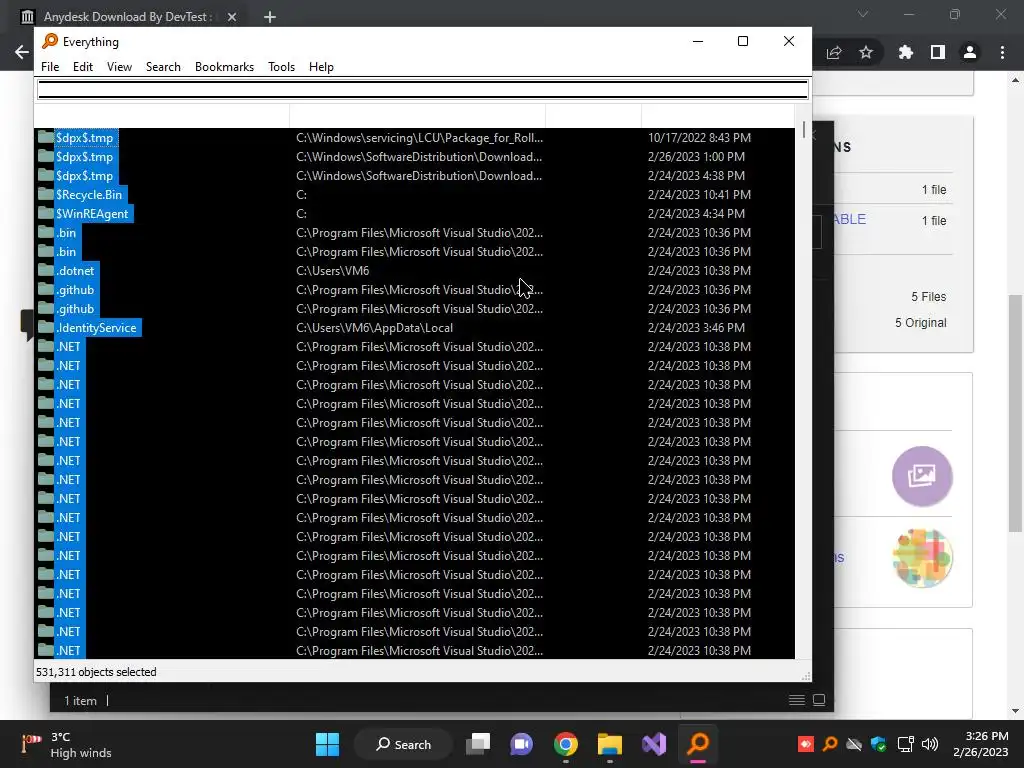Open the Edit menu in Everything
Image resolution: width=1024 pixels, height=768 pixels.
[82, 67]
